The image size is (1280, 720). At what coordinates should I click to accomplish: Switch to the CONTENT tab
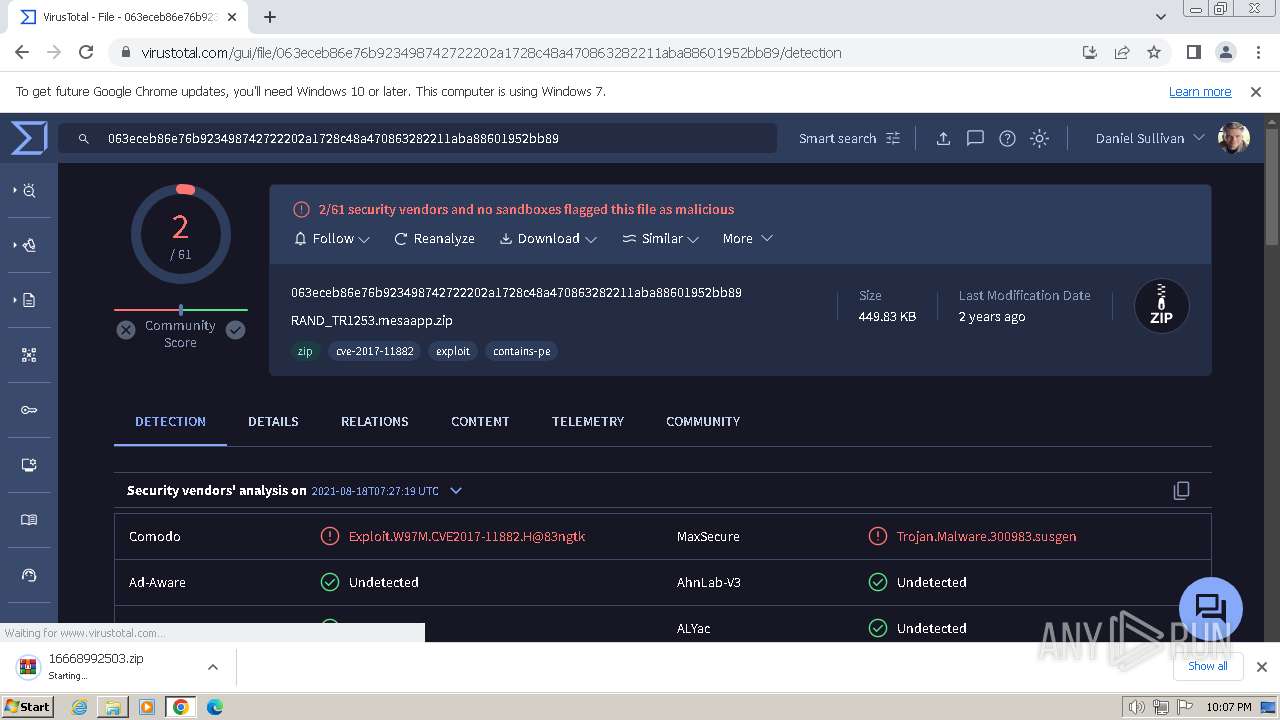(480, 422)
